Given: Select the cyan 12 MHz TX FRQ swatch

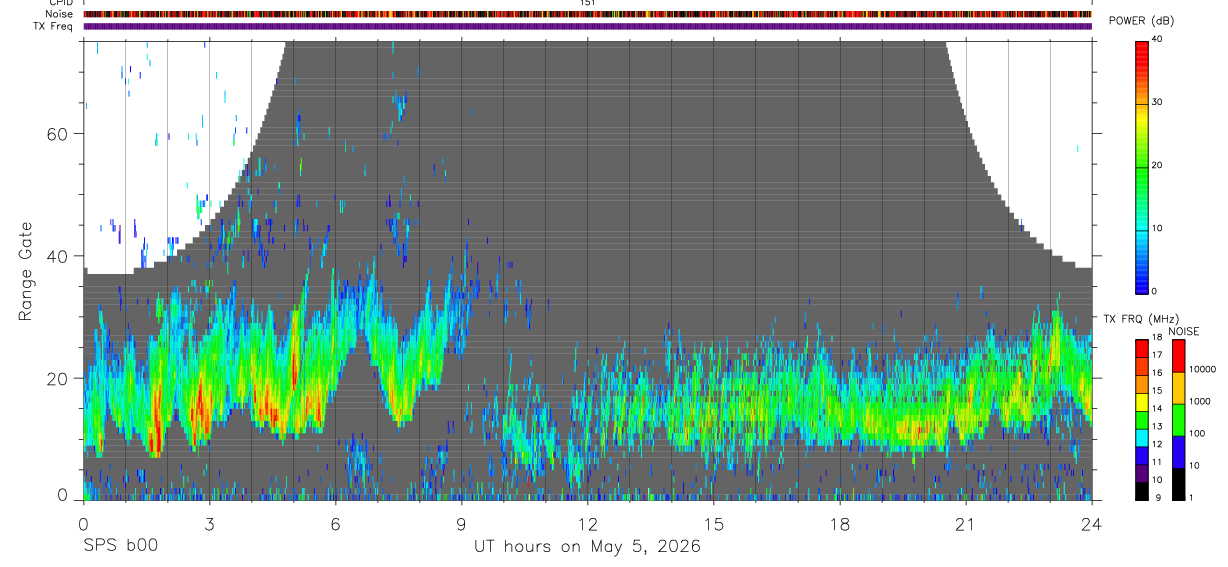Looking at the screenshot, I should (1142, 437).
